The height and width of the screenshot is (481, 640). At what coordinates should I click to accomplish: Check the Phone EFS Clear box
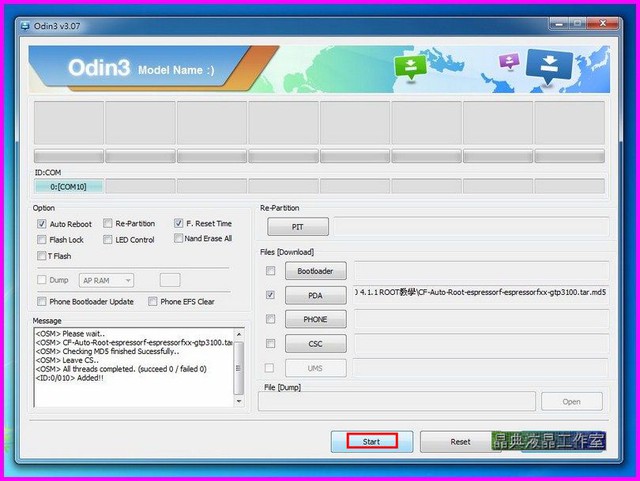click(153, 301)
